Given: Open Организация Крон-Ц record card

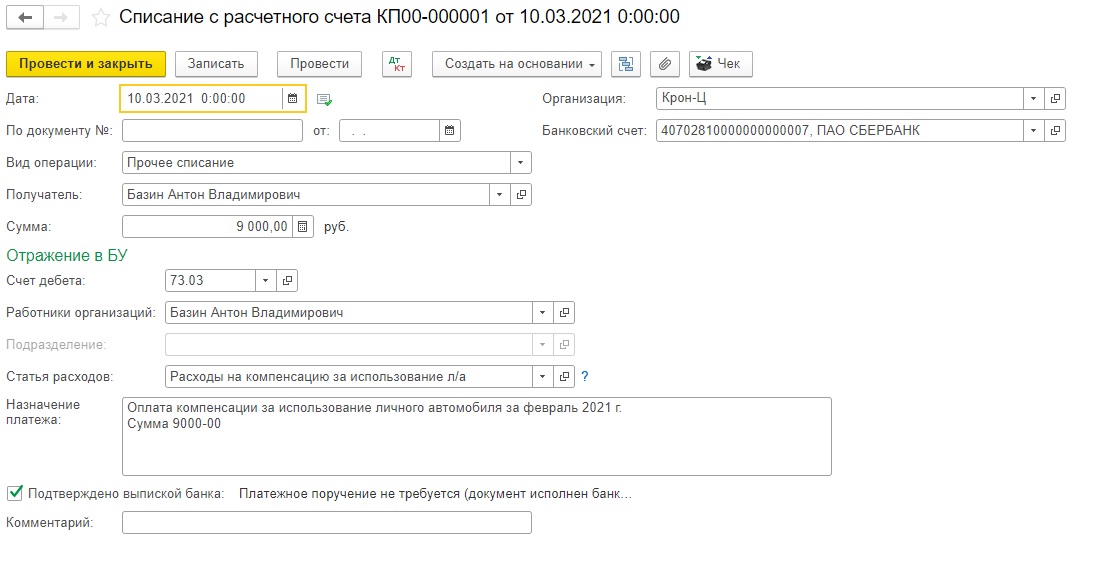Looking at the screenshot, I should [x=1055, y=98].
